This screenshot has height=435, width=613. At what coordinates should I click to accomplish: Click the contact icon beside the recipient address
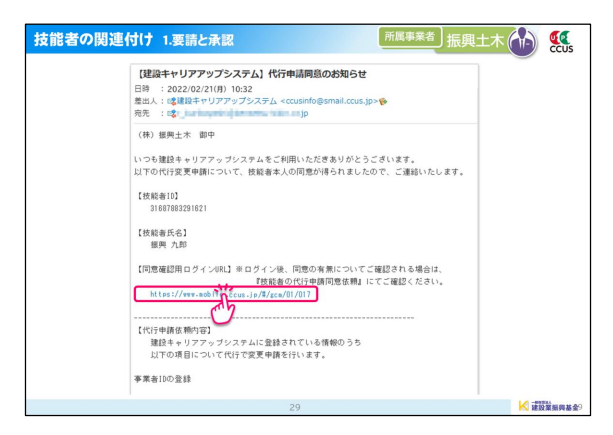tap(172, 114)
